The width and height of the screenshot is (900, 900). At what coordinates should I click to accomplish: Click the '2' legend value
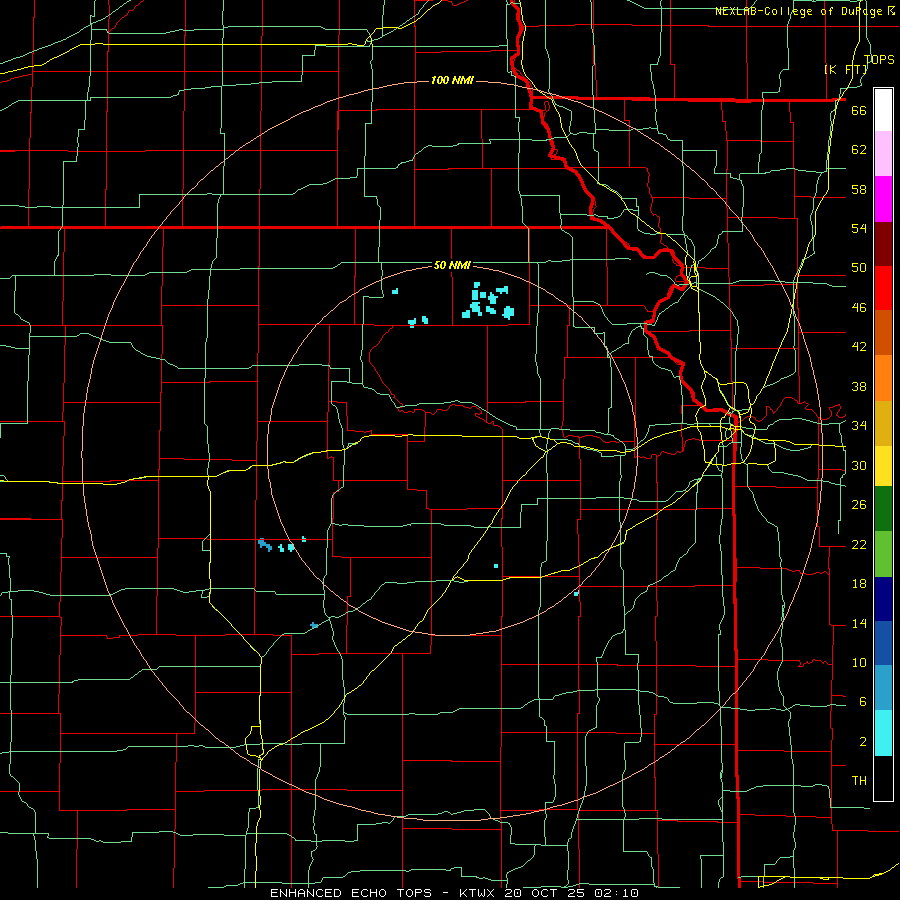point(862,742)
